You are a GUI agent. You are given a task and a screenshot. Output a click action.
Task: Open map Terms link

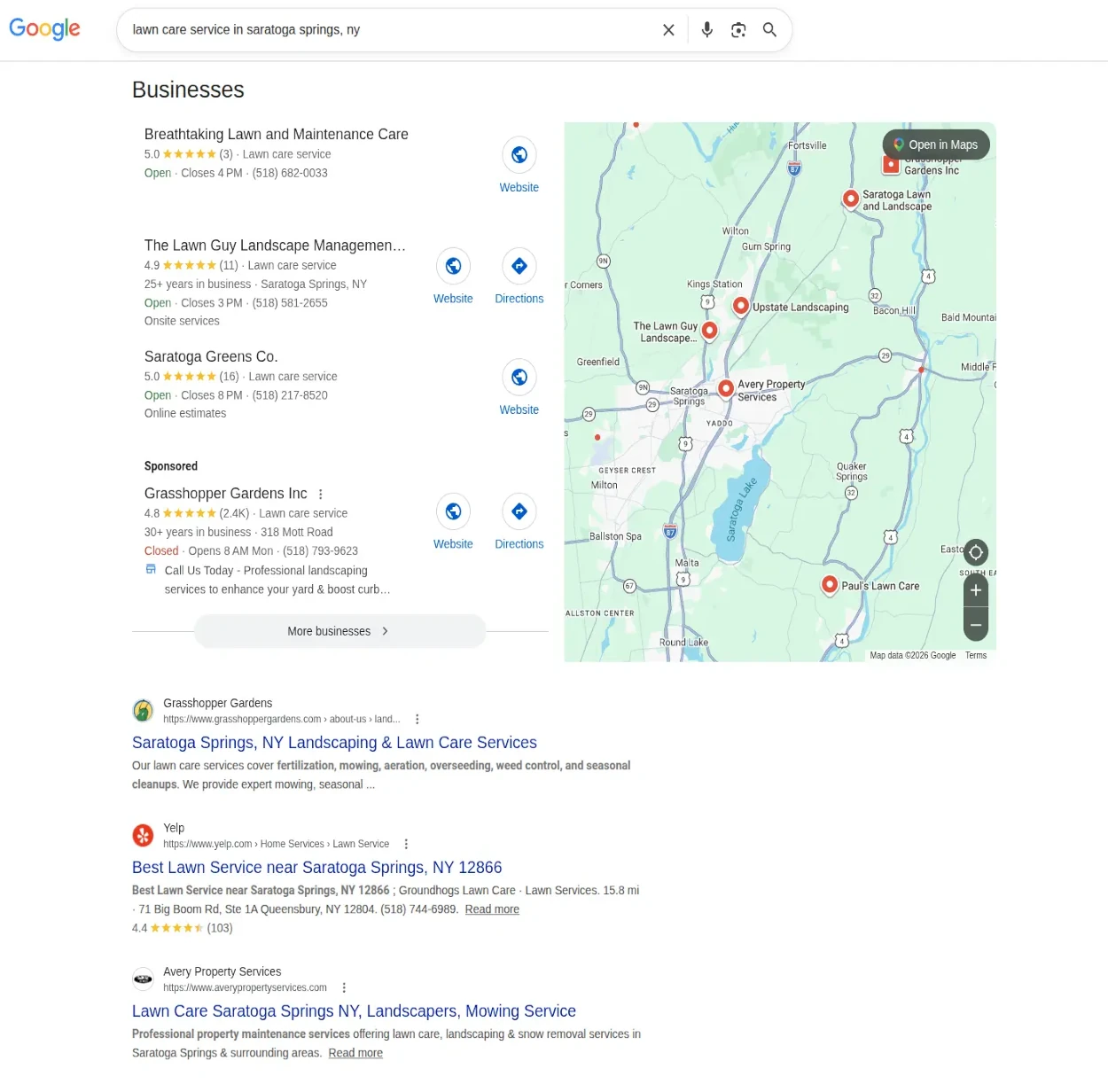click(976, 656)
